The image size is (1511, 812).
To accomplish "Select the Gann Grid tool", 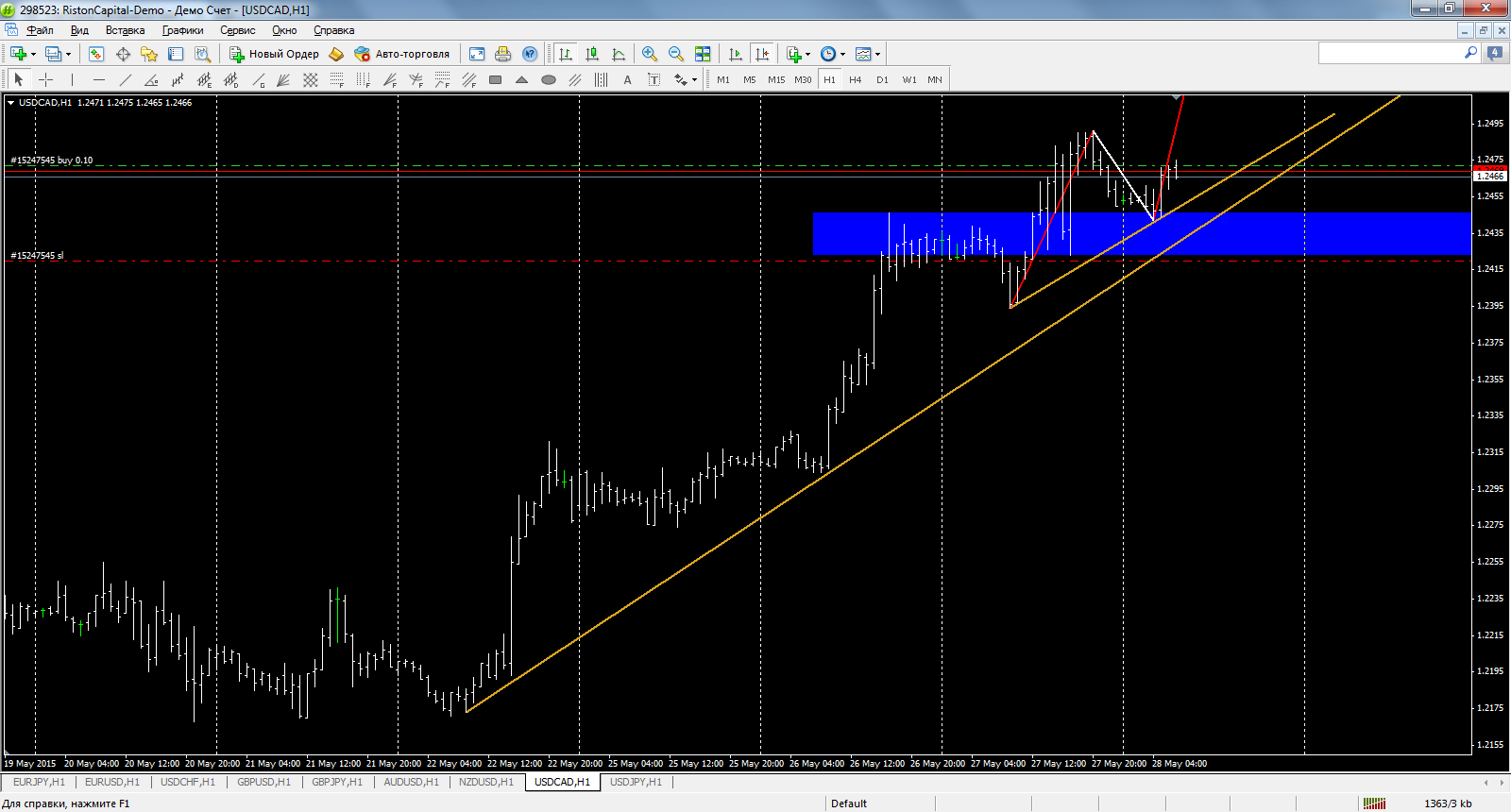I will (310, 80).
